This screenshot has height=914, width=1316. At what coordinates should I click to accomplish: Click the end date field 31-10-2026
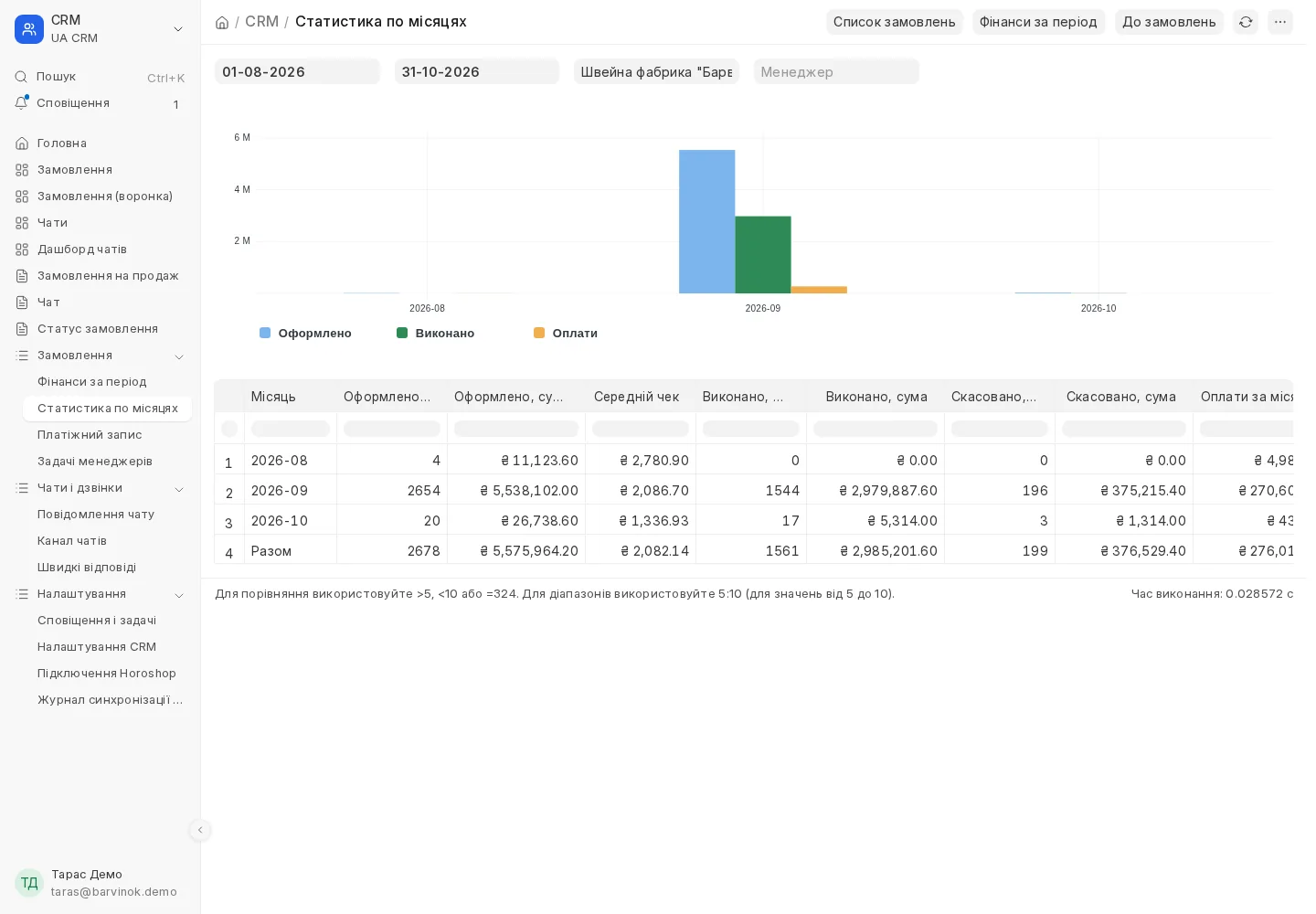coord(477,71)
